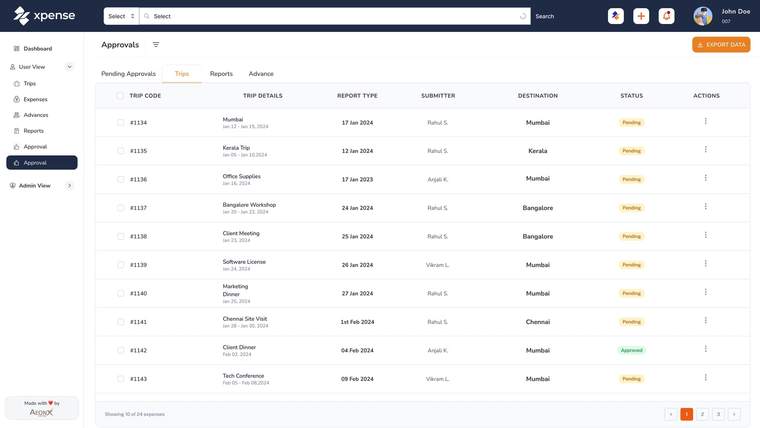Open actions menu for trip #1139

click(705, 263)
